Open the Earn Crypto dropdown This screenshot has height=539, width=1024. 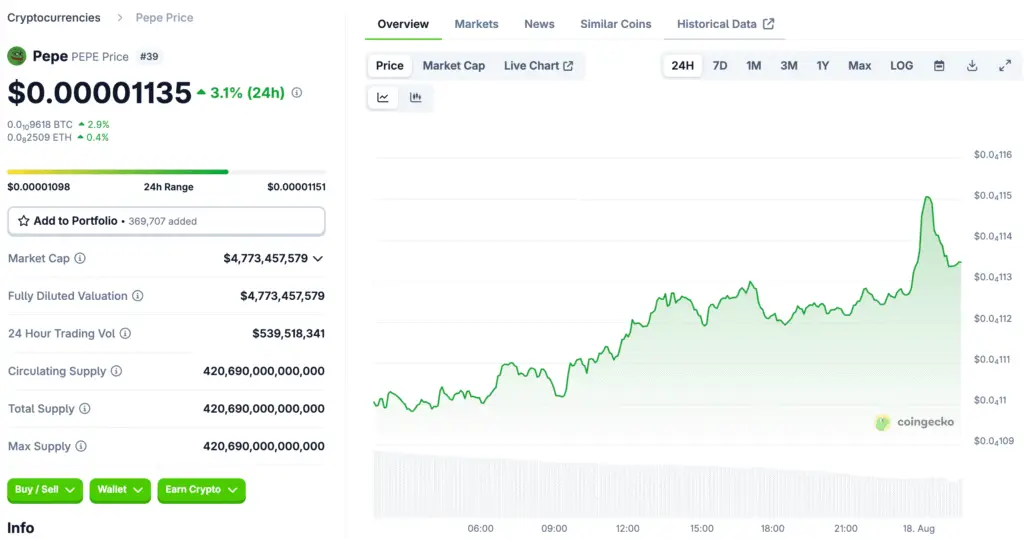point(201,490)
